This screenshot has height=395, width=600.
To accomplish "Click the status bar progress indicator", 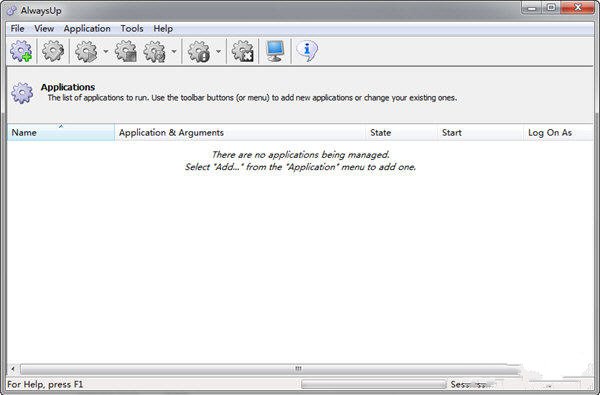I will 373,384.
